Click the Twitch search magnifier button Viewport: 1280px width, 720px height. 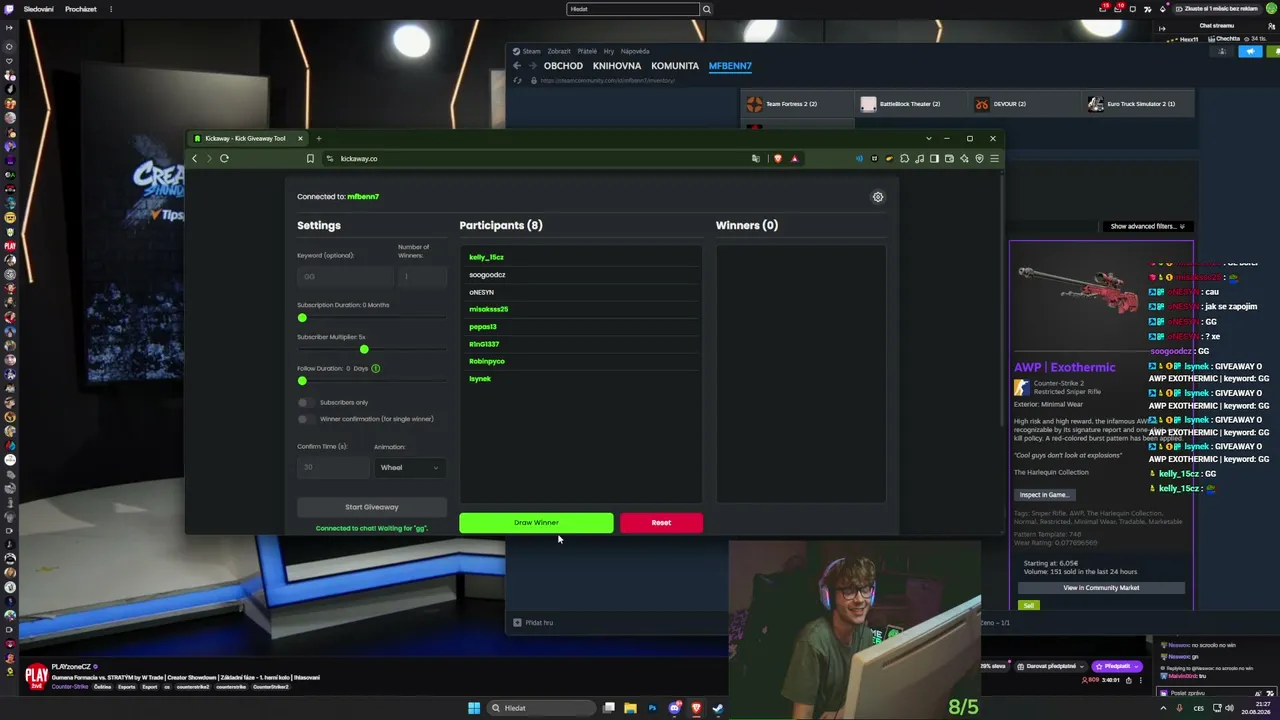point(706,9)
